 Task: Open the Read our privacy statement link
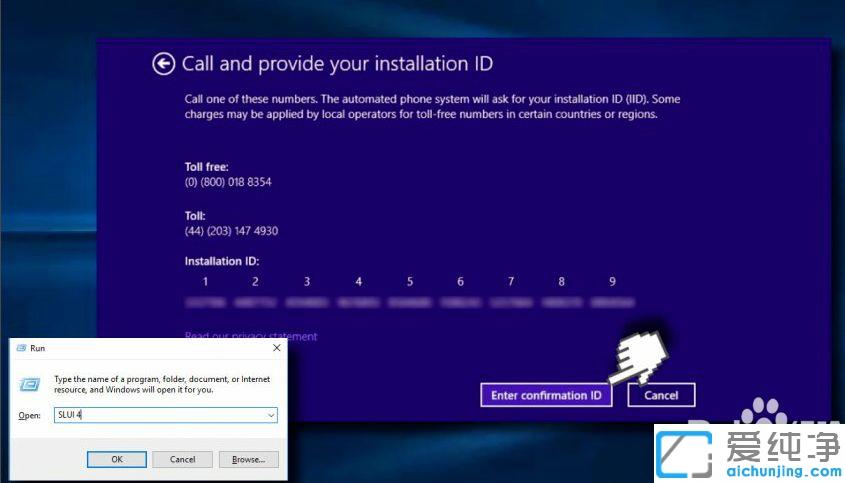pos(251,336)
